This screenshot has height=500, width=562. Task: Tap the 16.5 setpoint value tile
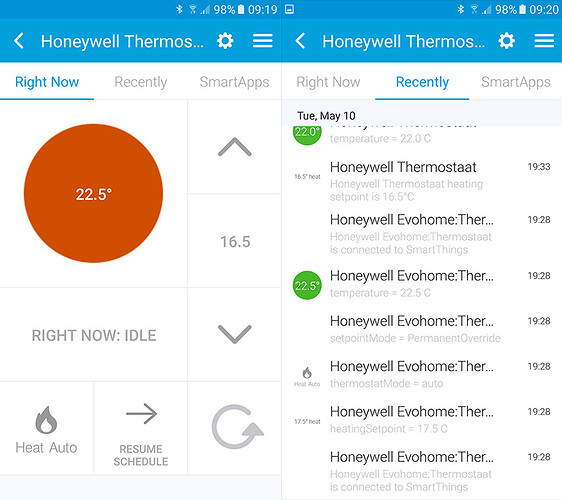(x=235, y=241)
